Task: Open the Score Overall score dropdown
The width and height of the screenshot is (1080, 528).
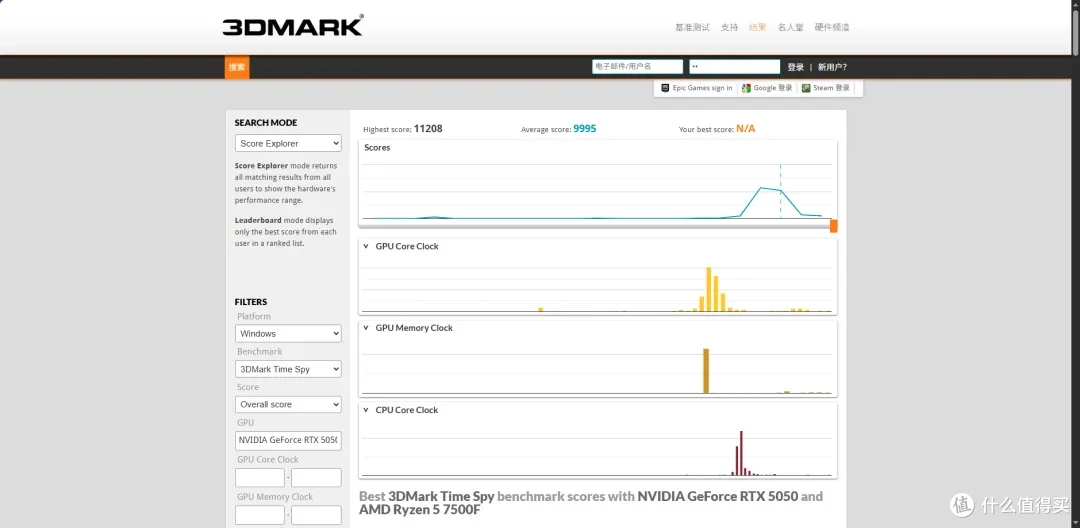Action: pyautogui.click(x=288, y=405)
